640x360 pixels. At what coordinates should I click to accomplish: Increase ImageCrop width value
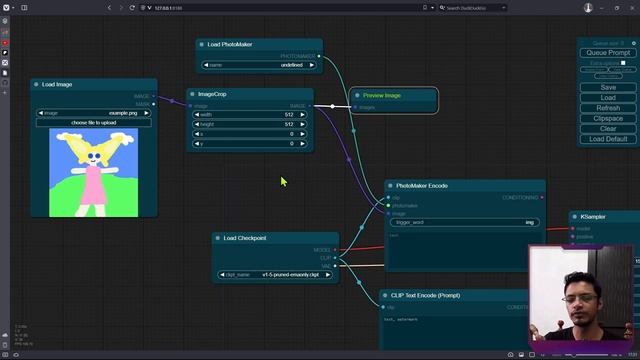pyautogui.click(x=302, y=115)
